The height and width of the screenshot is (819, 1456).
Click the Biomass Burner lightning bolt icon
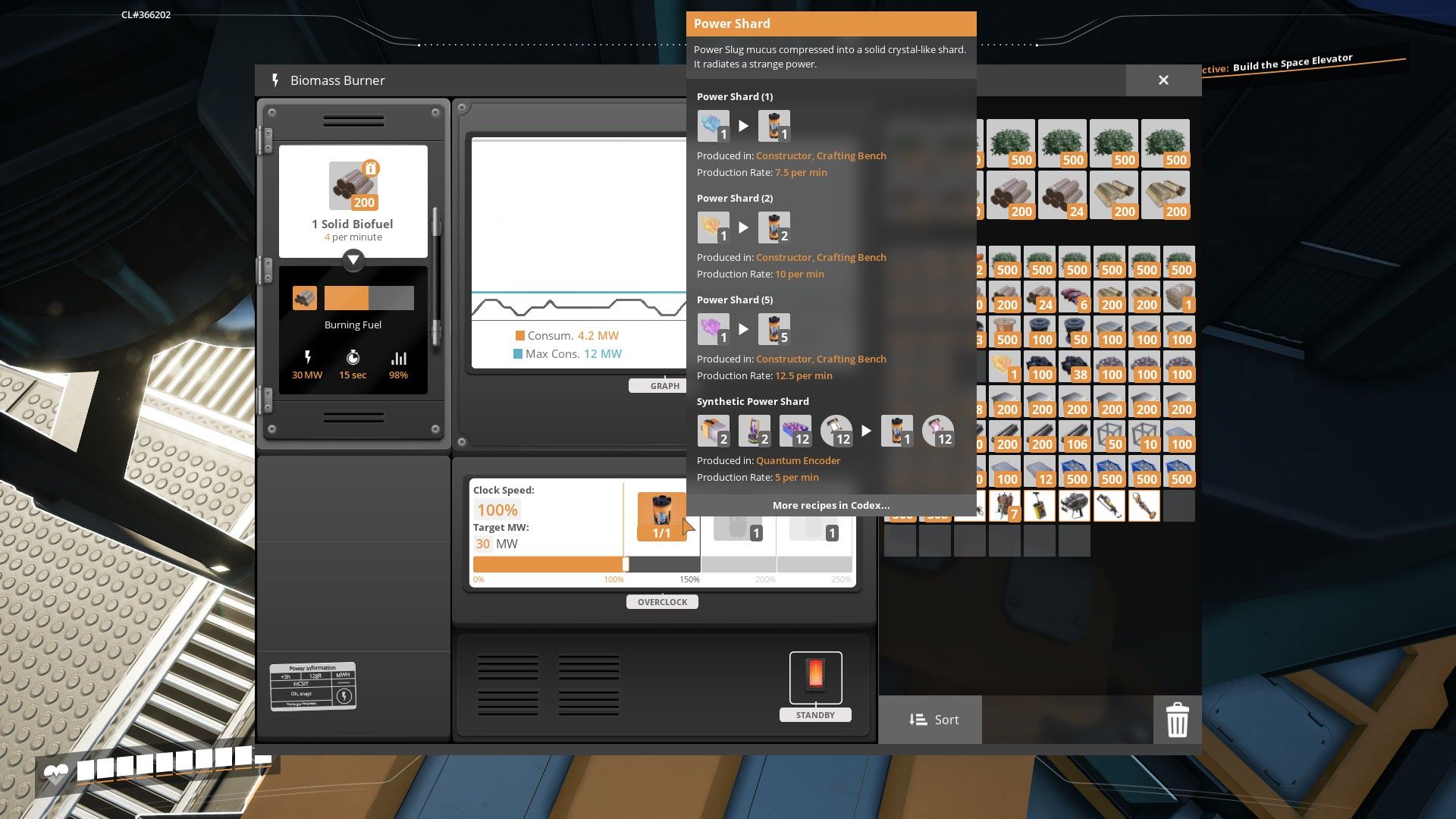coord(275,80)
